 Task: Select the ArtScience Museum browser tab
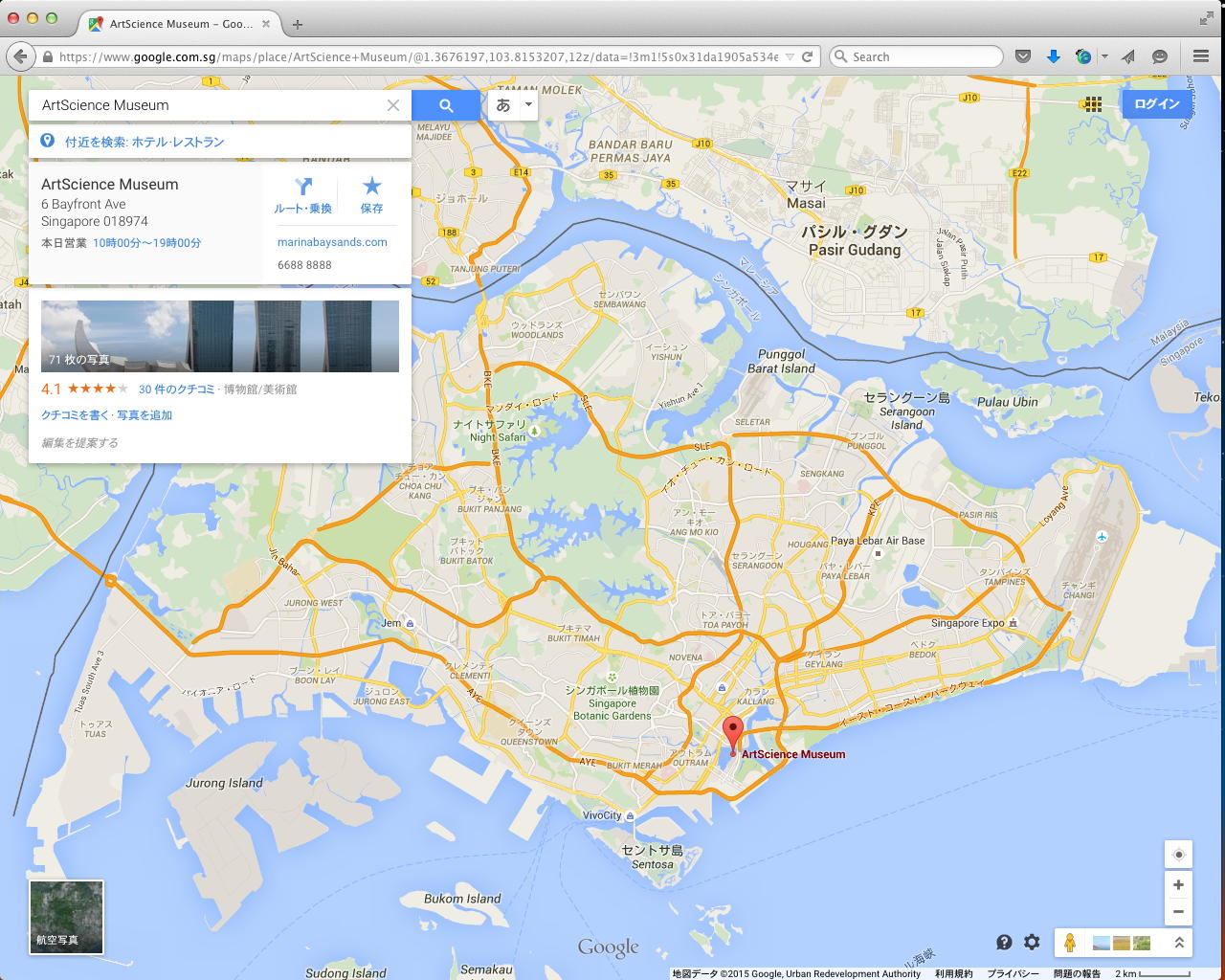coord(178,24)
